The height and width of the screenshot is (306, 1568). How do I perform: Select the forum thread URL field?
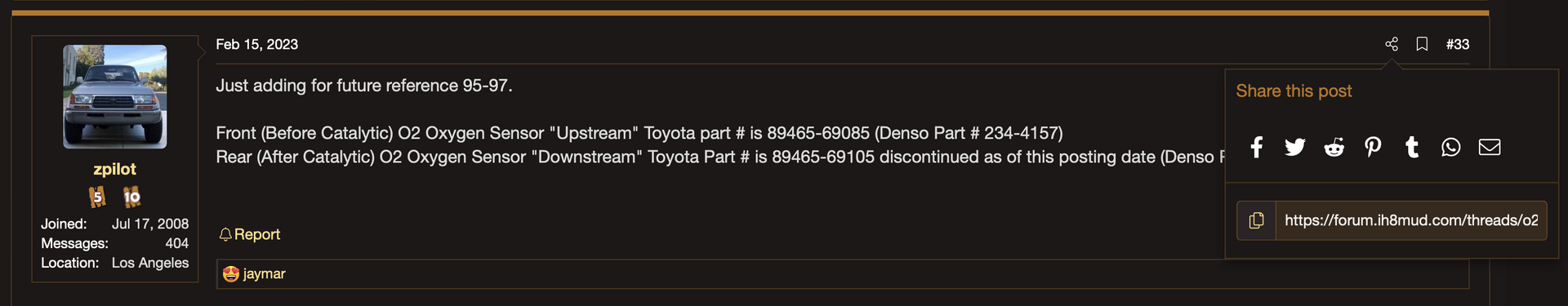pos(1411,220)
